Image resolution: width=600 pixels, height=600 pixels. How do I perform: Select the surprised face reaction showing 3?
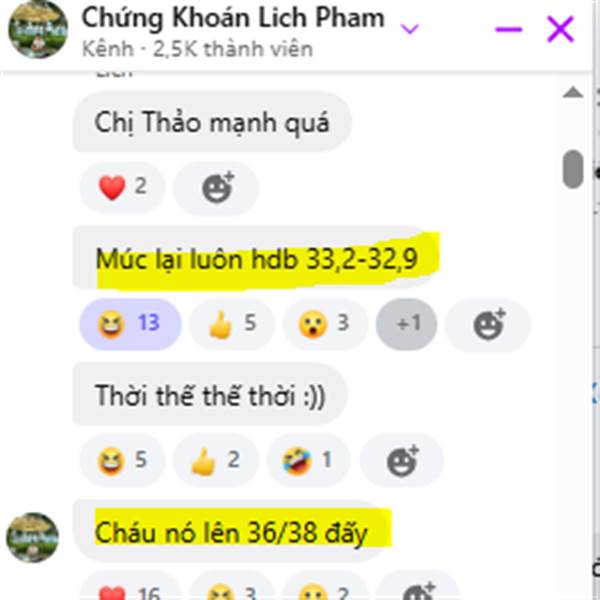(325, 324)
